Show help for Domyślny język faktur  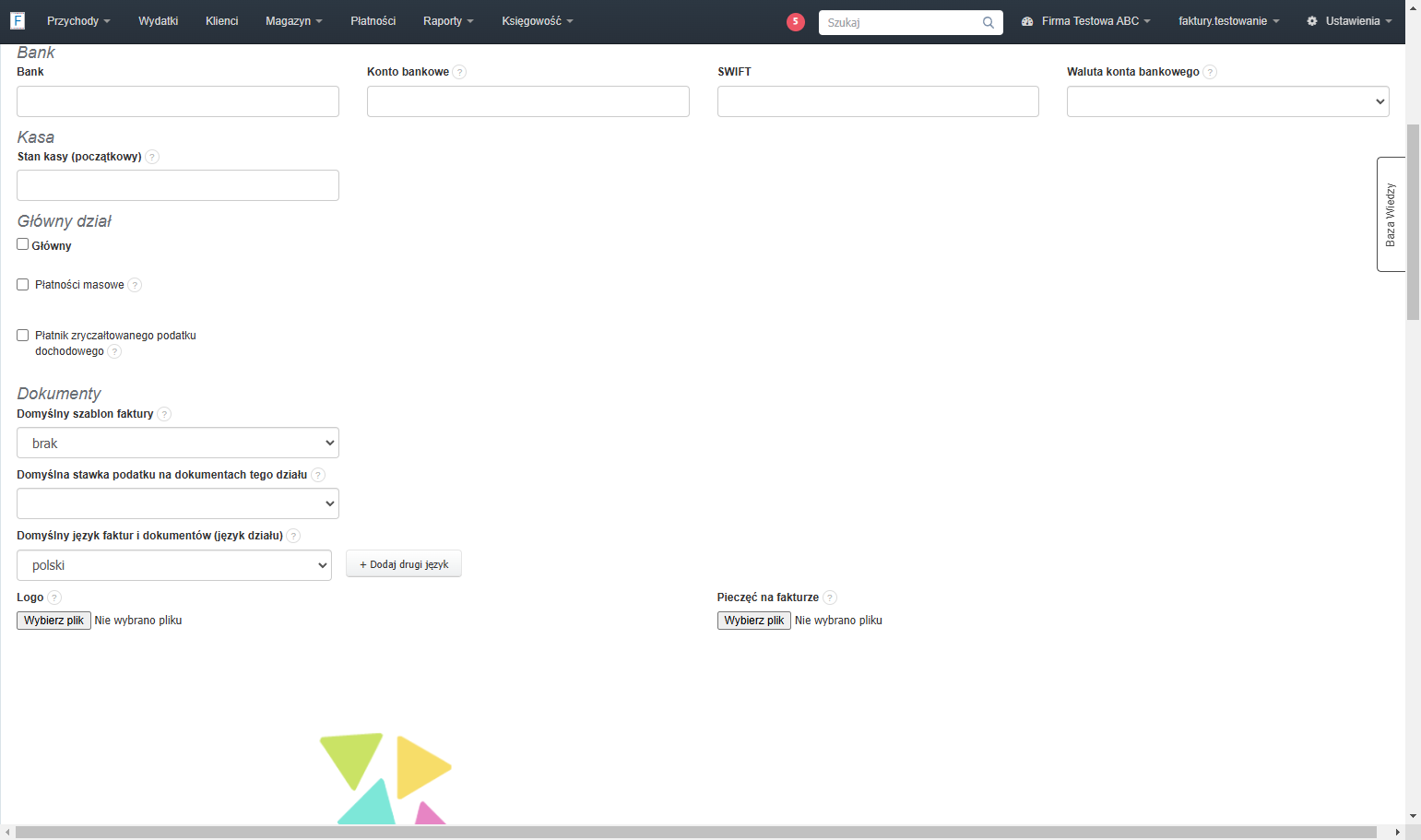(x=293, y=536)
